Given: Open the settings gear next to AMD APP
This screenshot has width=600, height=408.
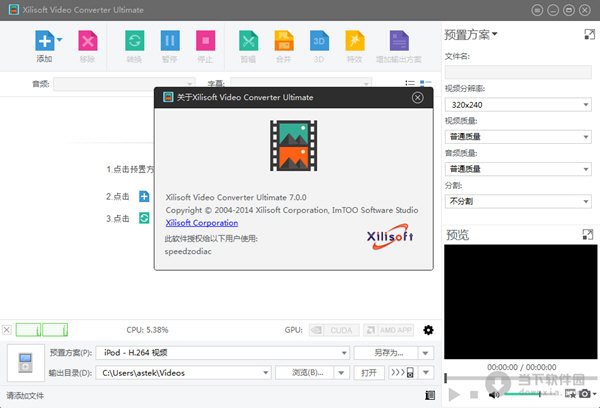Looking at the screenshot, I should click(x=429, y=330).
